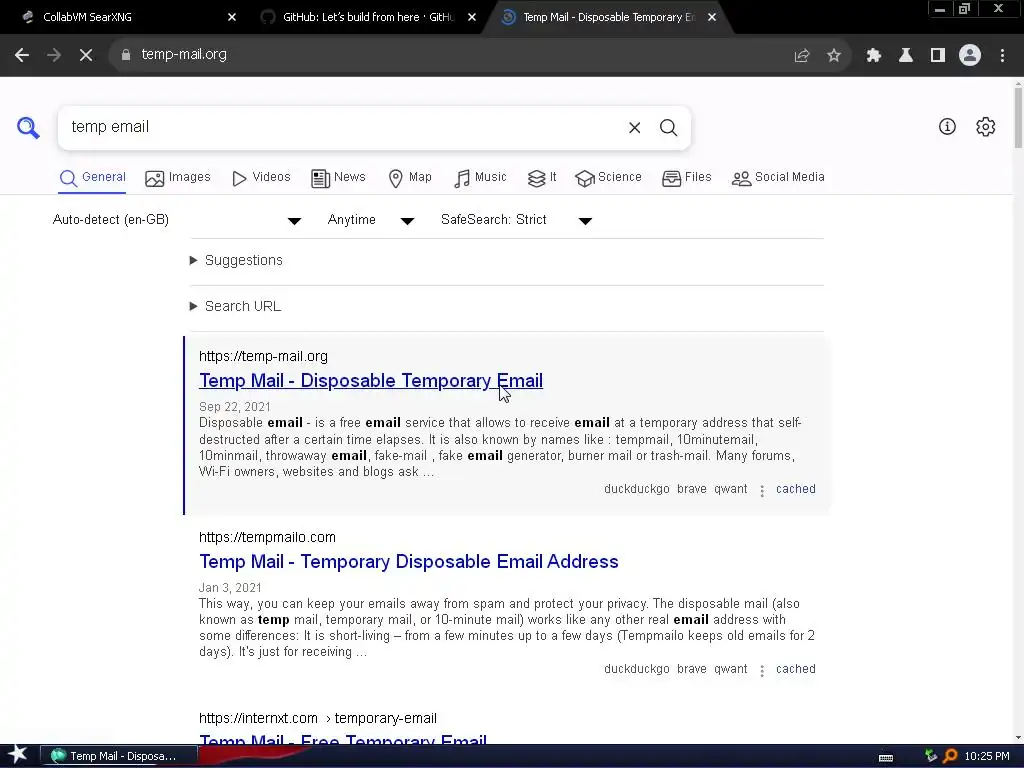The image size is (1024, 768).
Task: Click the address bar showing temp-mail.org
Action: (451, 55)
